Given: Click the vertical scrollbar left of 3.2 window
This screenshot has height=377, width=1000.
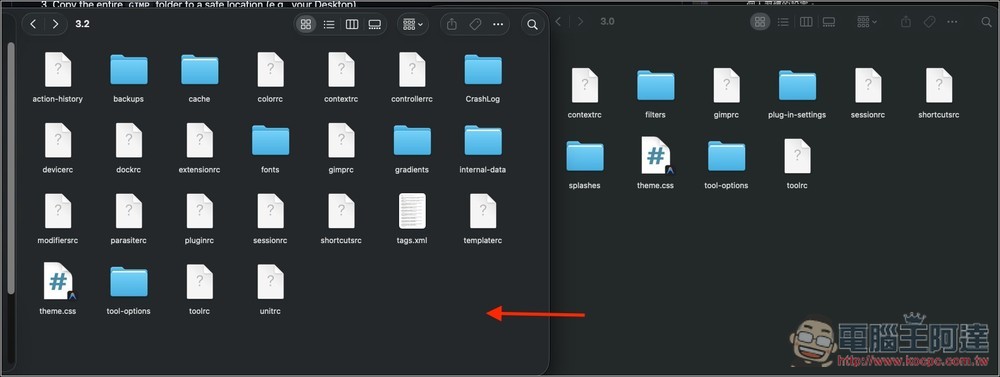Looking at the screenshot, I should click(x=10, y=168).
